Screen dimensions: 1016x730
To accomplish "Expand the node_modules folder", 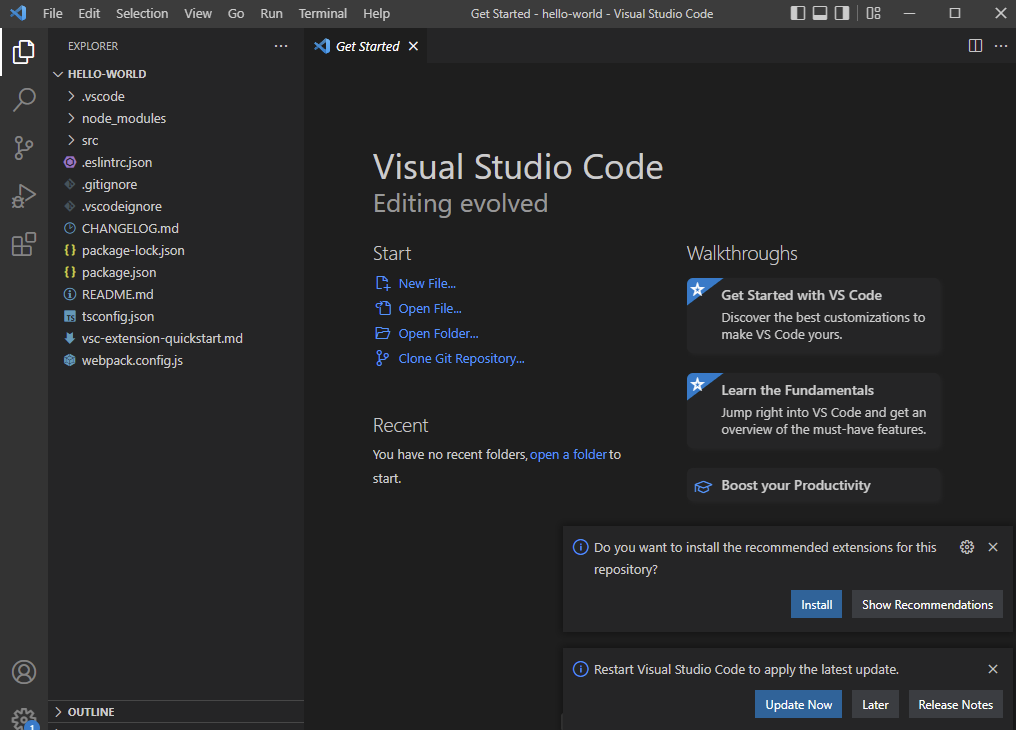I will click(71, 118).
